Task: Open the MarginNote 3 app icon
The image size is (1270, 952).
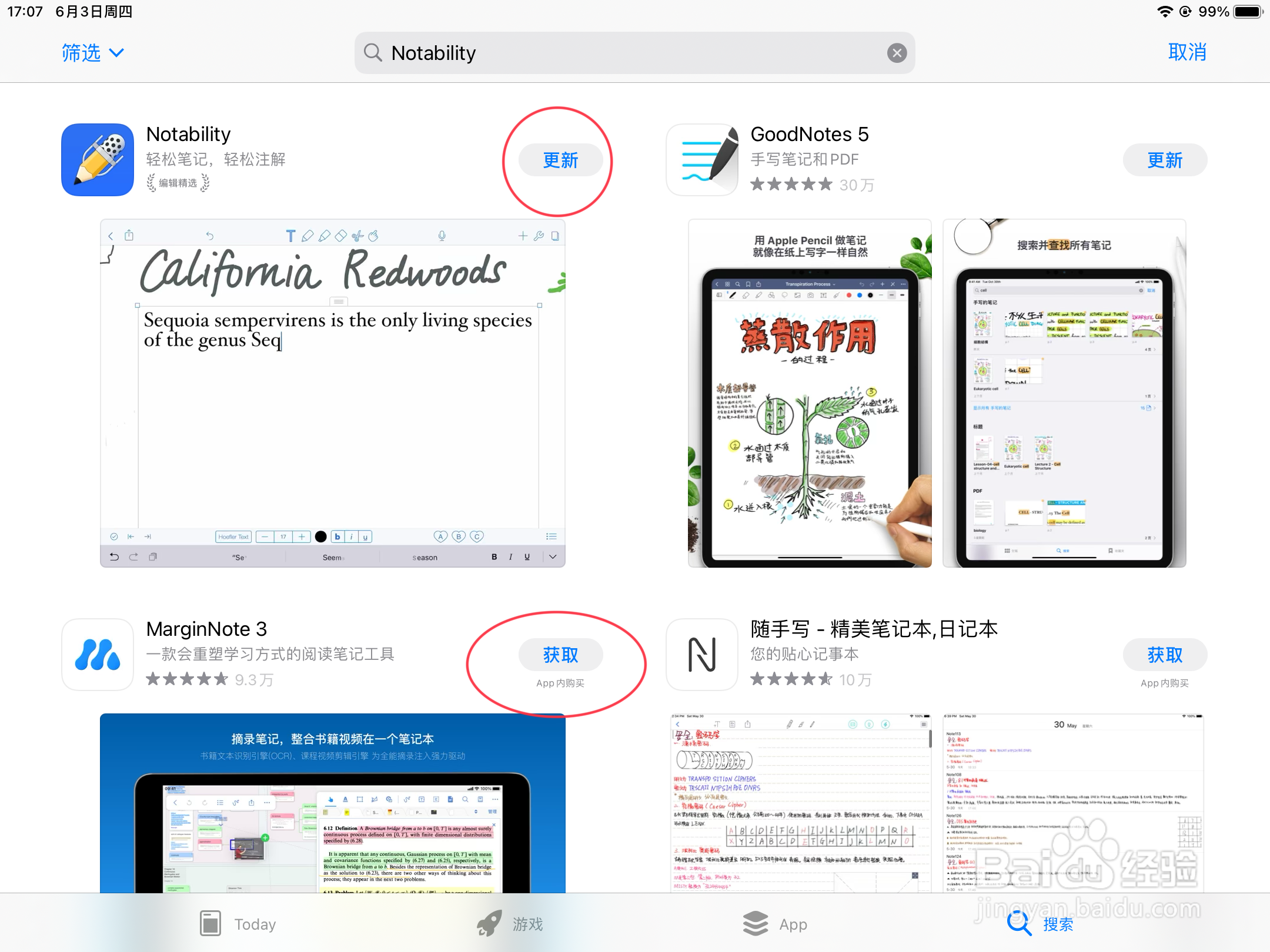Action: click(x=98, y=655)
